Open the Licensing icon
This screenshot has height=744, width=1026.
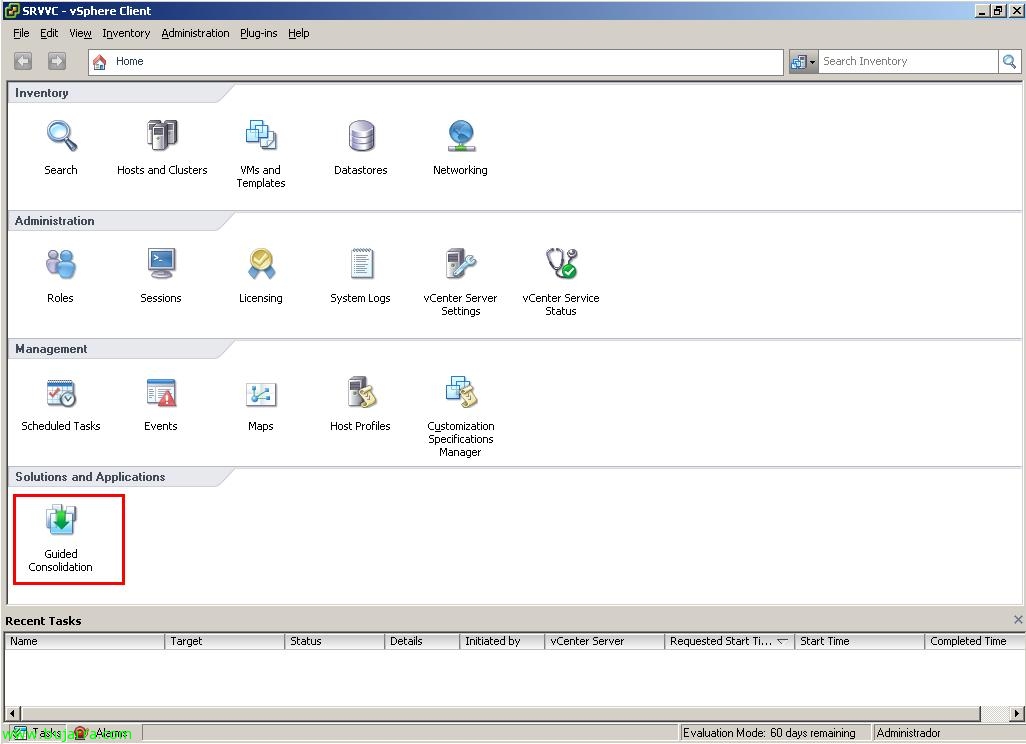pos(260,275)
